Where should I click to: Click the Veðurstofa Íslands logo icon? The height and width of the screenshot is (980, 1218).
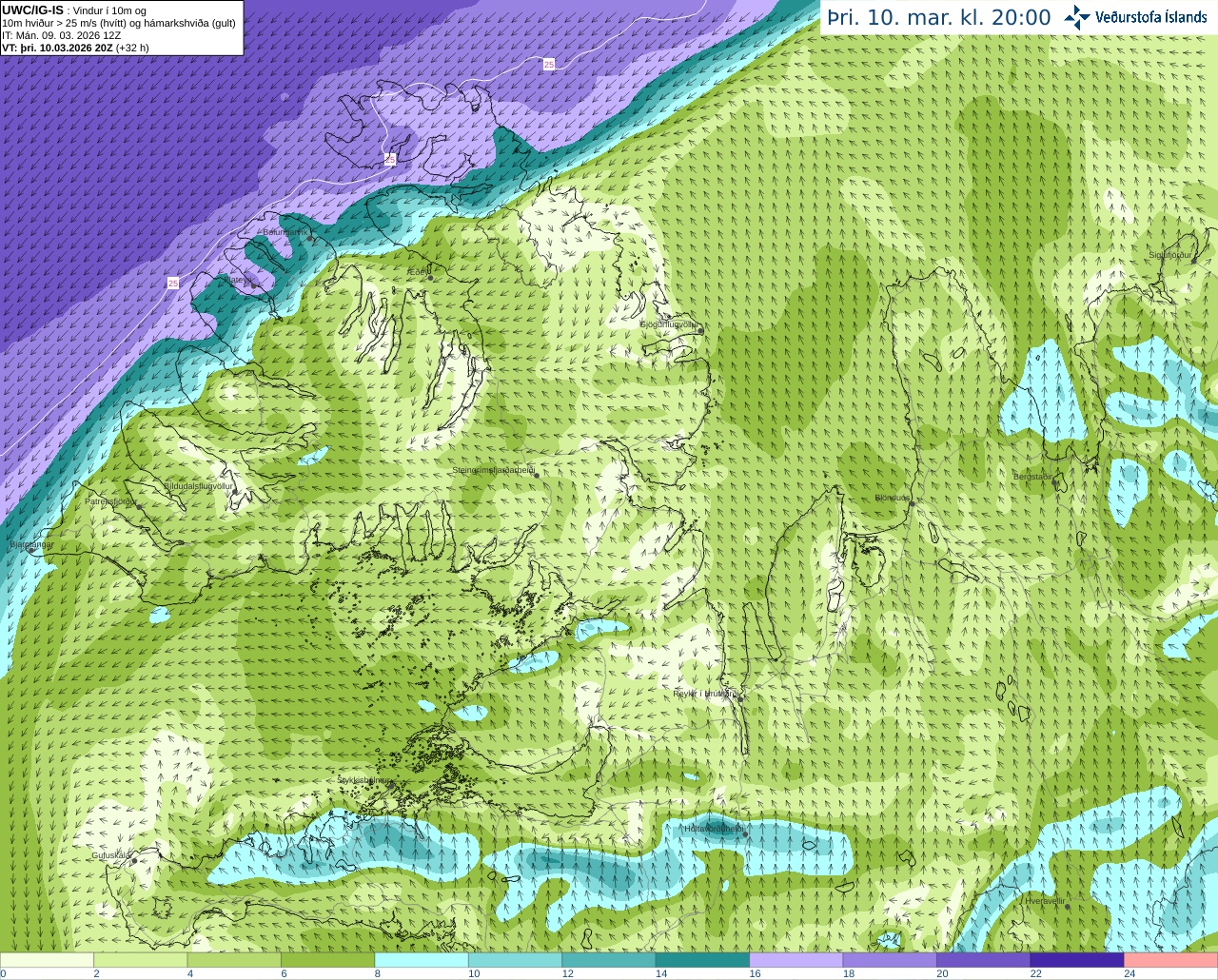1077,17
